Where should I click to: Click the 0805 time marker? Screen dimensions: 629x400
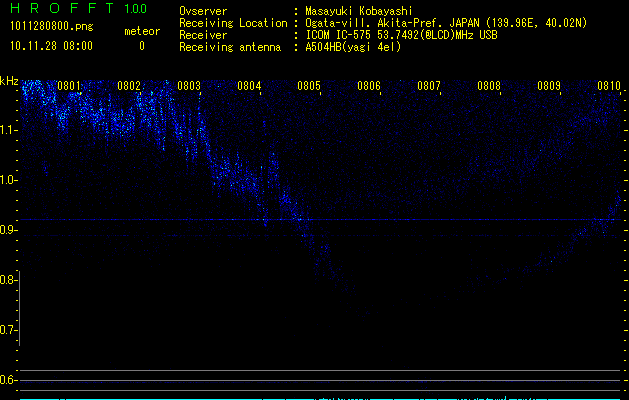coord(309,86)
